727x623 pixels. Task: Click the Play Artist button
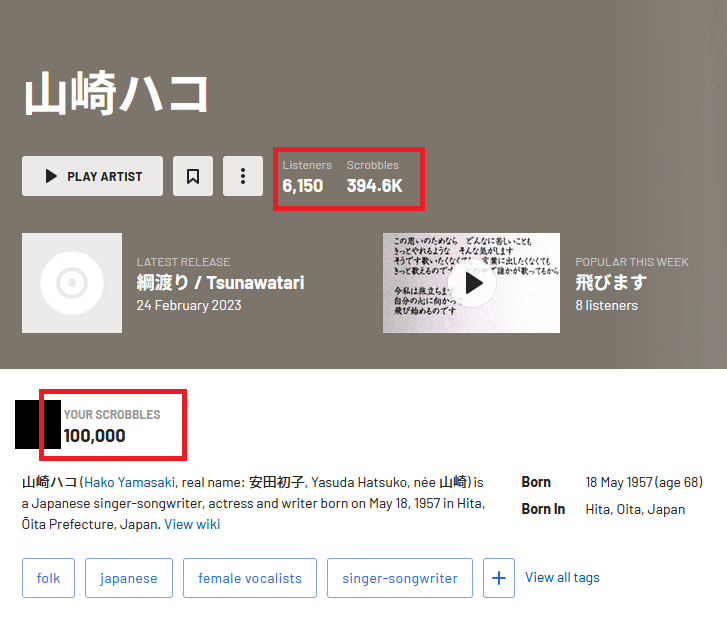(x=92, y=176)
